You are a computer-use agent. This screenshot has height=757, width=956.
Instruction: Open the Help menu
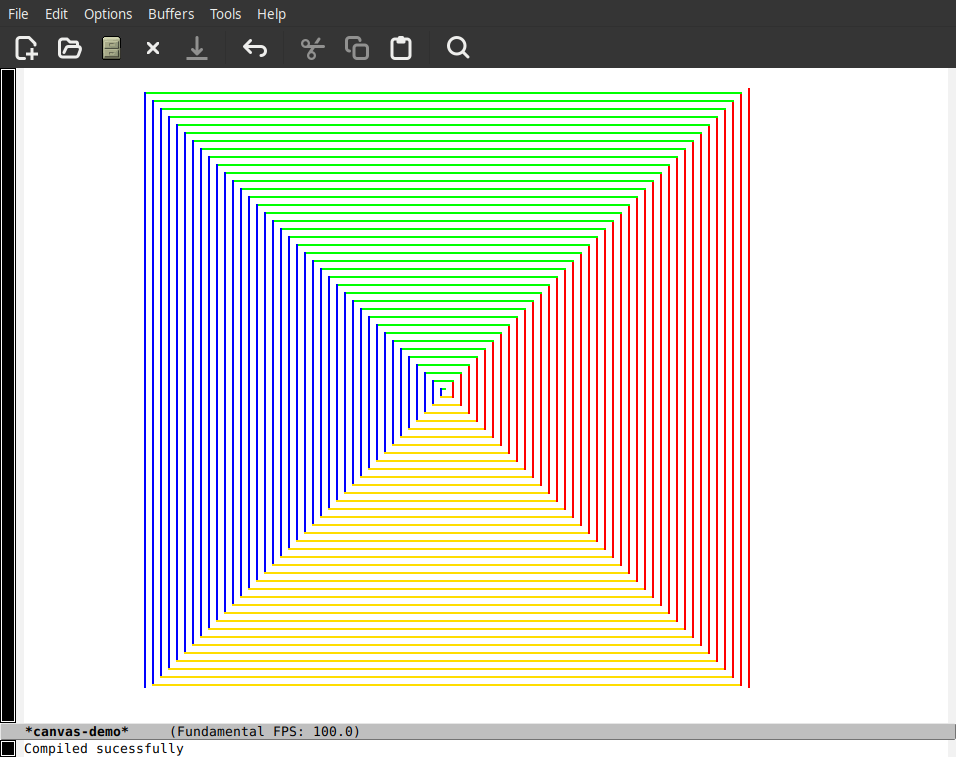click(271, 14)
